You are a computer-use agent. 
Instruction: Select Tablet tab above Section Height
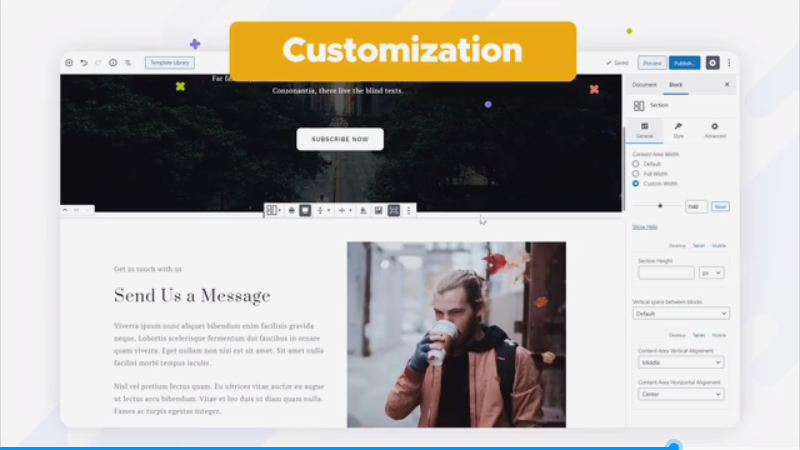[698, 246]
